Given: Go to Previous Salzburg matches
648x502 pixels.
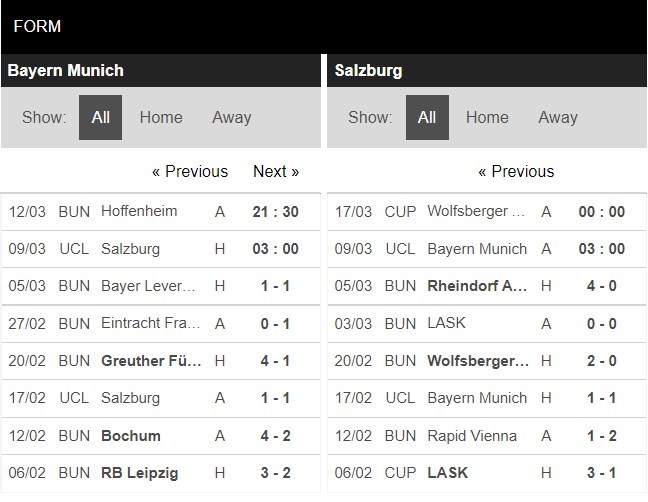Looking at the screenshot, I should [516, 171].
